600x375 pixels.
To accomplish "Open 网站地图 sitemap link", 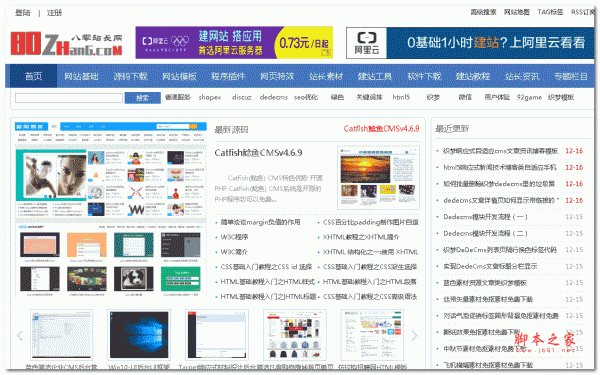I will 517,12.
